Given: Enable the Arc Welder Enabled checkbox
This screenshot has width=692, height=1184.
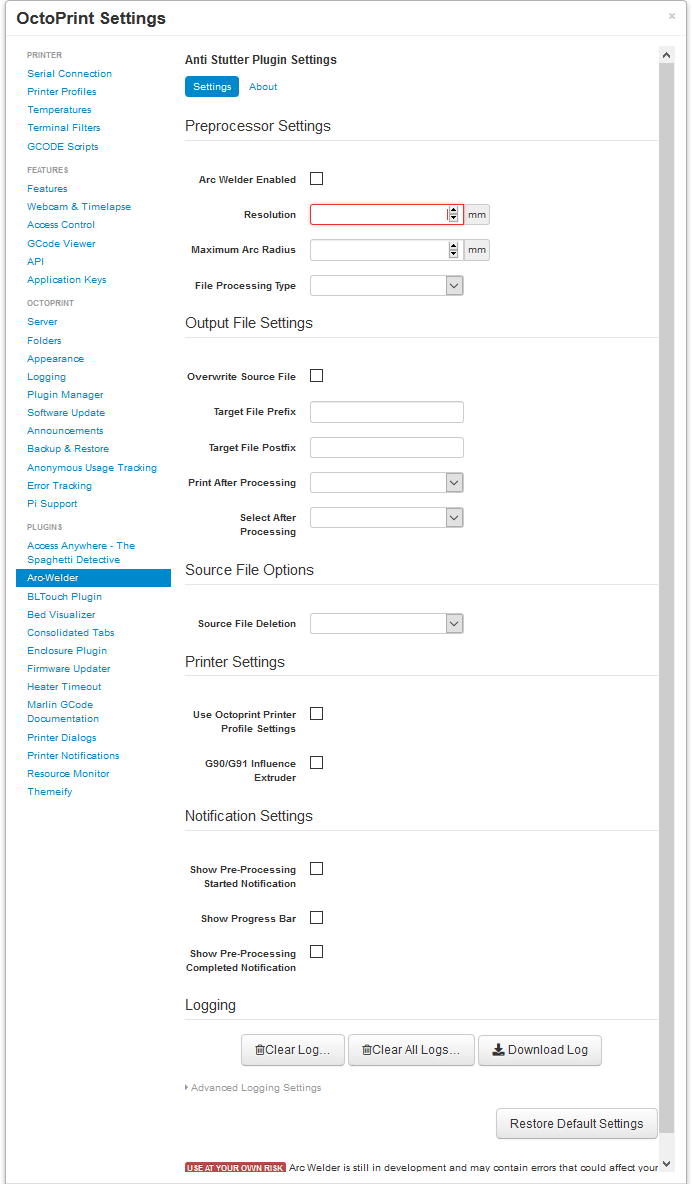Looking at the screenshot, I should [317, 179].
